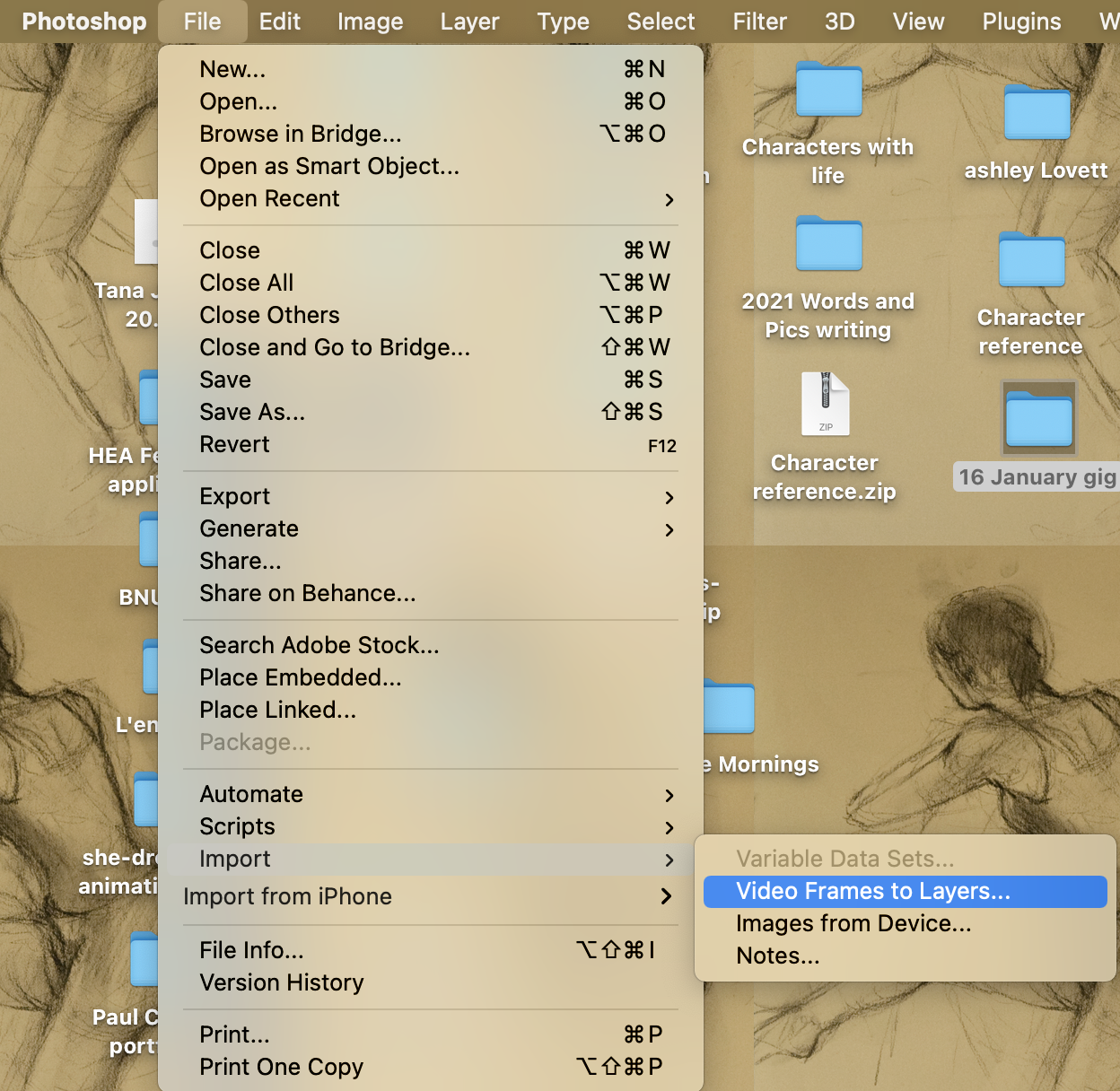Click the folder icon above Mornings label
The image size is (1120, 1091).
(x=729, y=707)
